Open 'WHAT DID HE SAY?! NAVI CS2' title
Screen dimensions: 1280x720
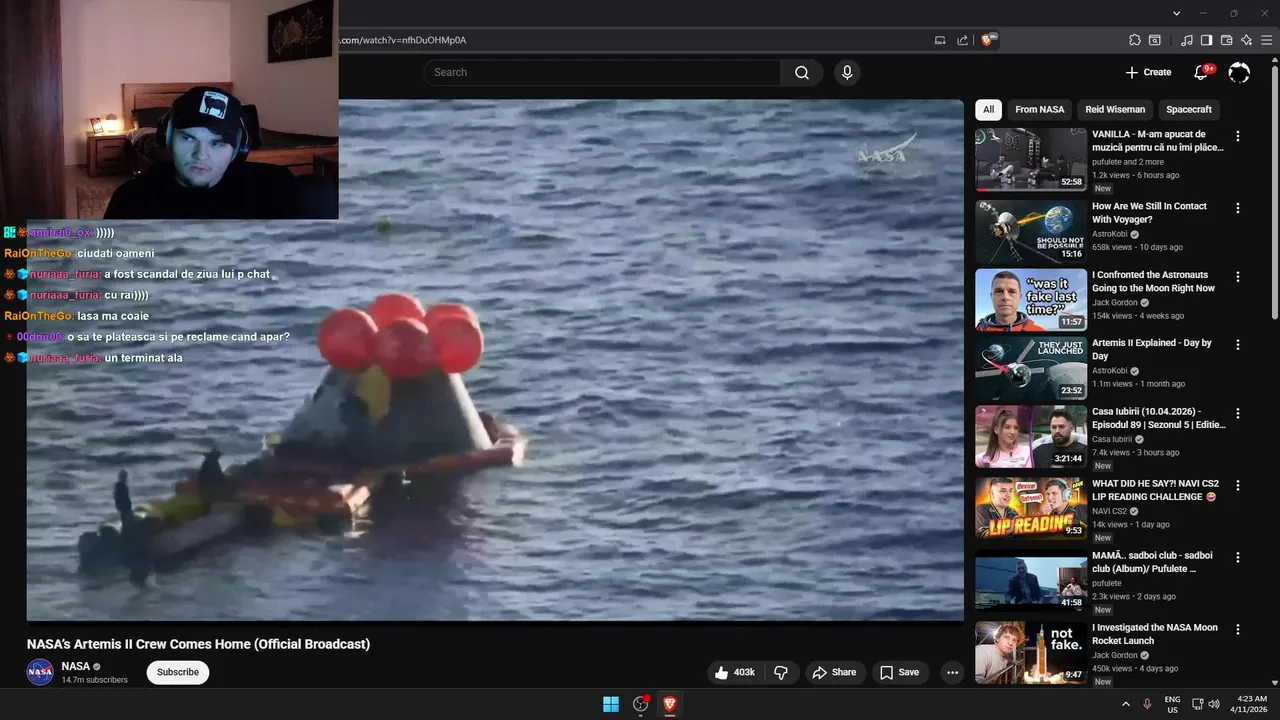coord(1156,490)
